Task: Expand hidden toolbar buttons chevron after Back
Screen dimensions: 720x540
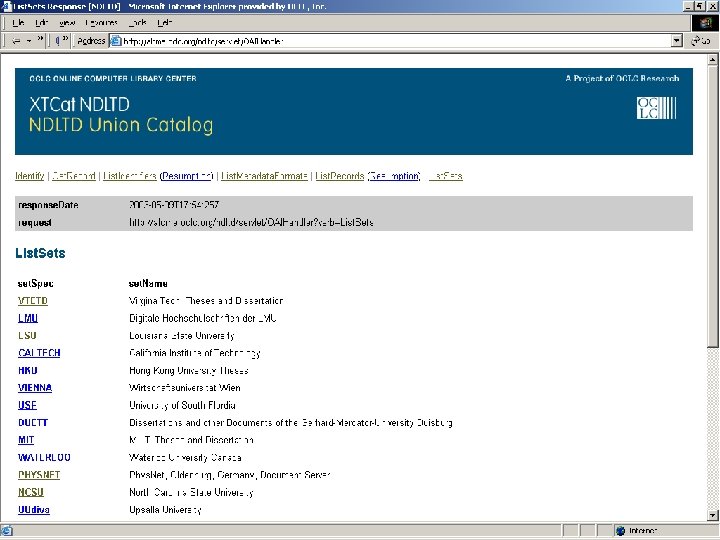Action: click(x=40, y=39)
